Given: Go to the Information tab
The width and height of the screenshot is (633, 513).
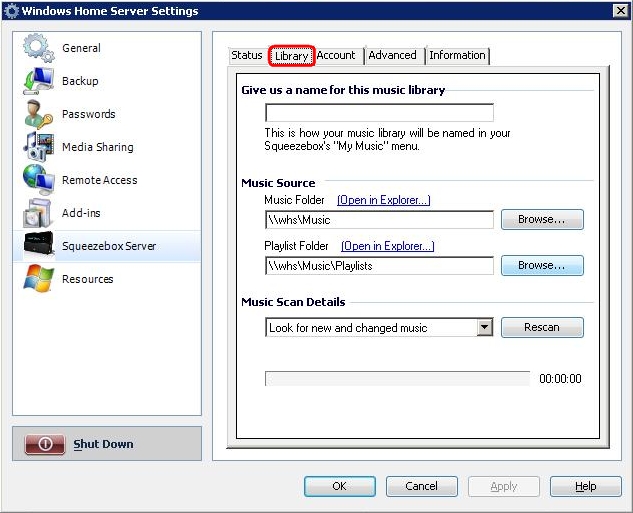Looking at the screenshot, I should coord(457,56).
